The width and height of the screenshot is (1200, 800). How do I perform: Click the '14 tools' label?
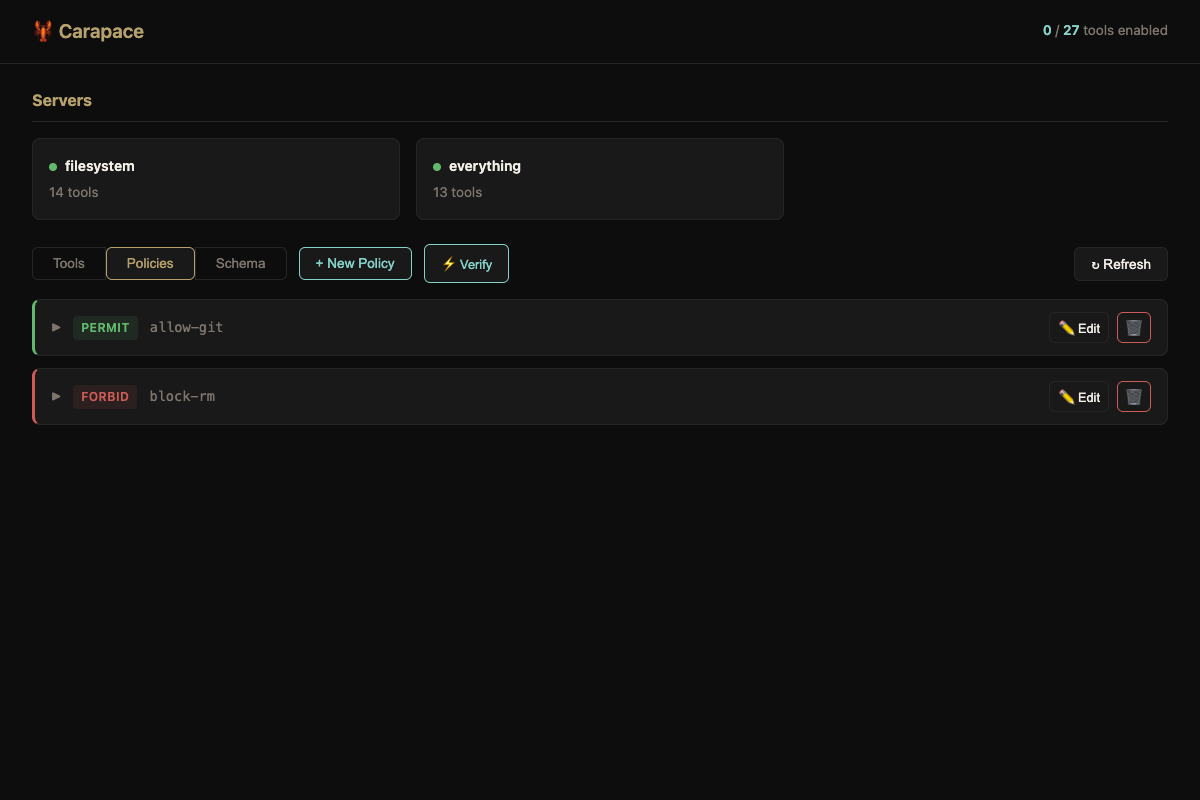[x=74, y=192]
